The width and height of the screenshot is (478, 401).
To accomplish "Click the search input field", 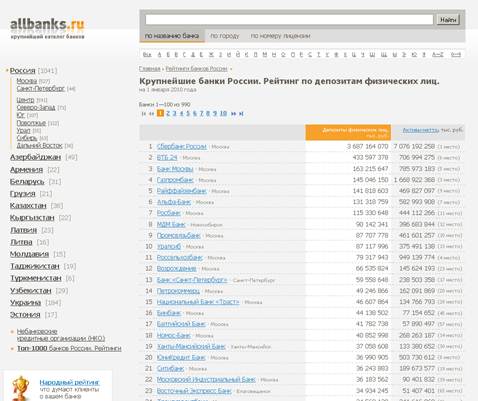I will 289,20.
